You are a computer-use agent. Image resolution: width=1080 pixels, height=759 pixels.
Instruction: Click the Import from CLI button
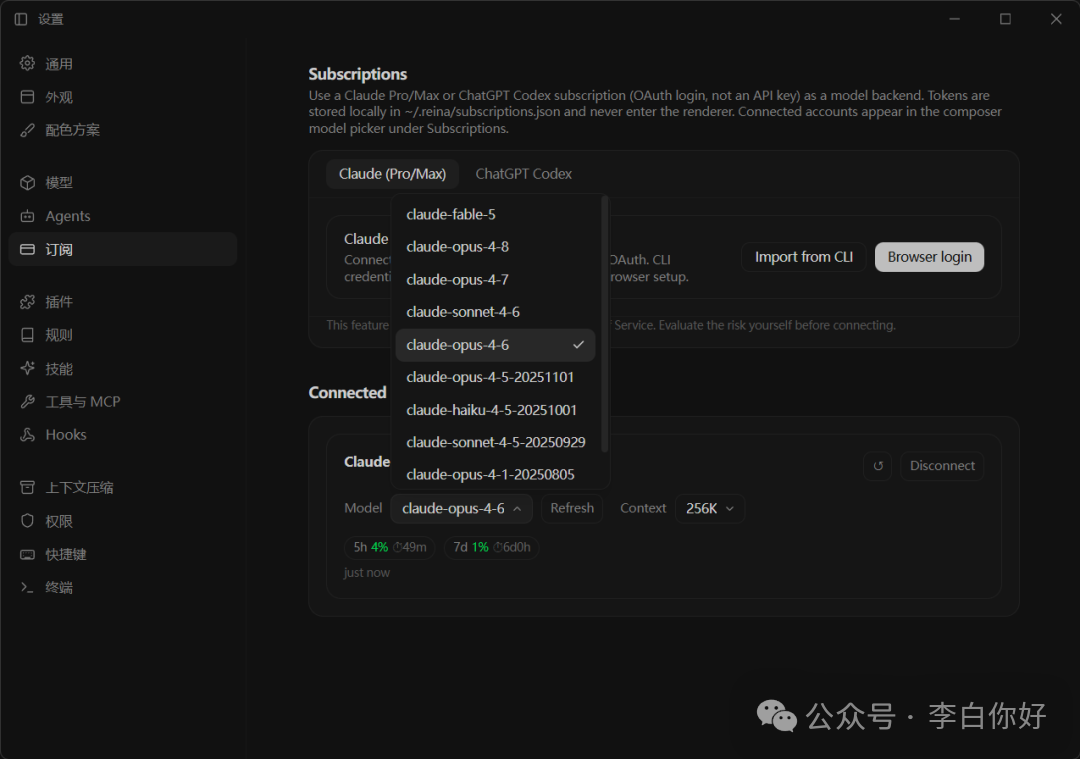(x=803, y=257)
